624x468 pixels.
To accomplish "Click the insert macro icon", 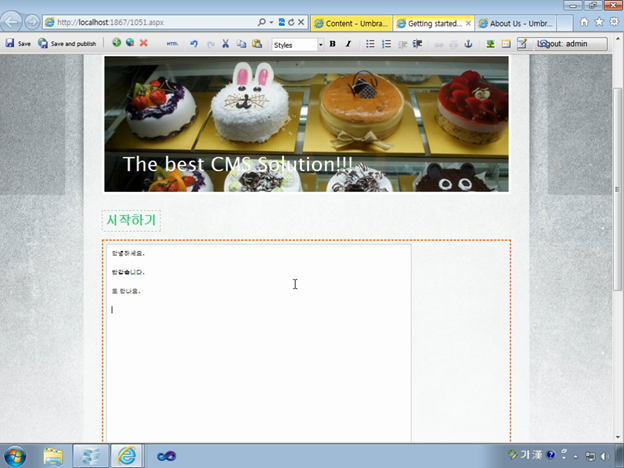I will coord(506,44).
